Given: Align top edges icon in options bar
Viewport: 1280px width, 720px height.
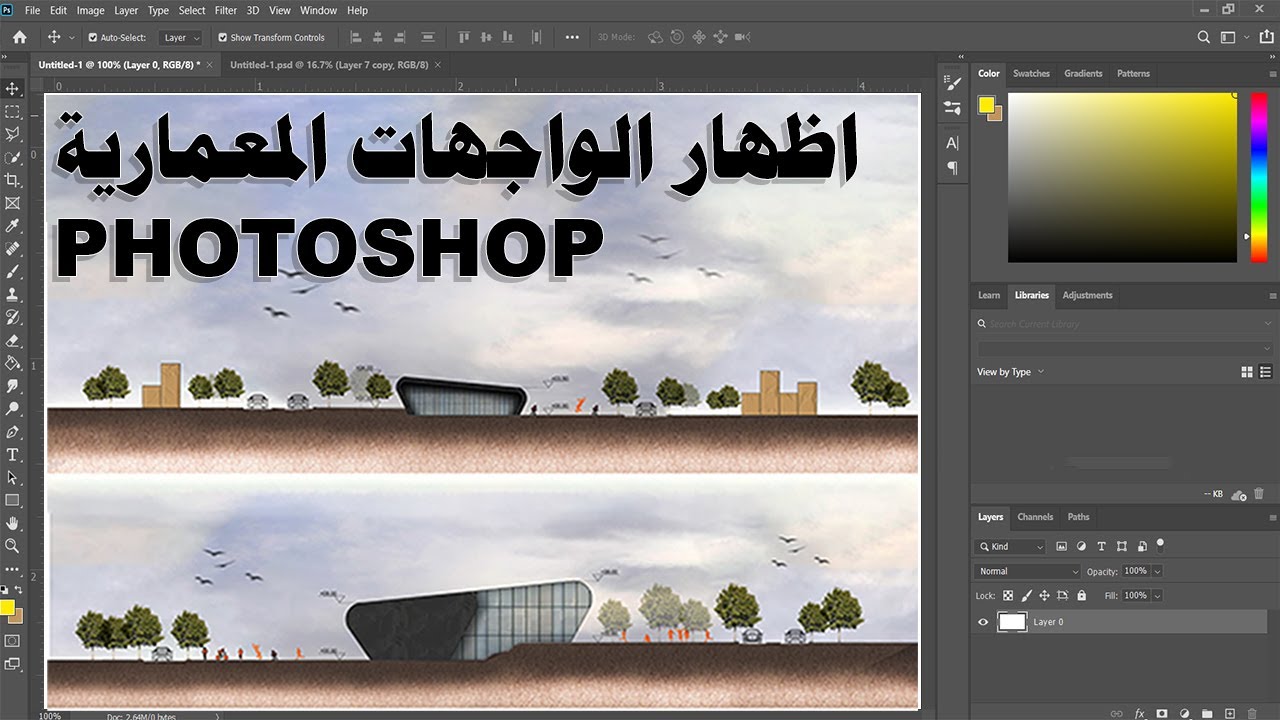Looking at the screenshot, I should pyautogui.click(x=463, y=37).
